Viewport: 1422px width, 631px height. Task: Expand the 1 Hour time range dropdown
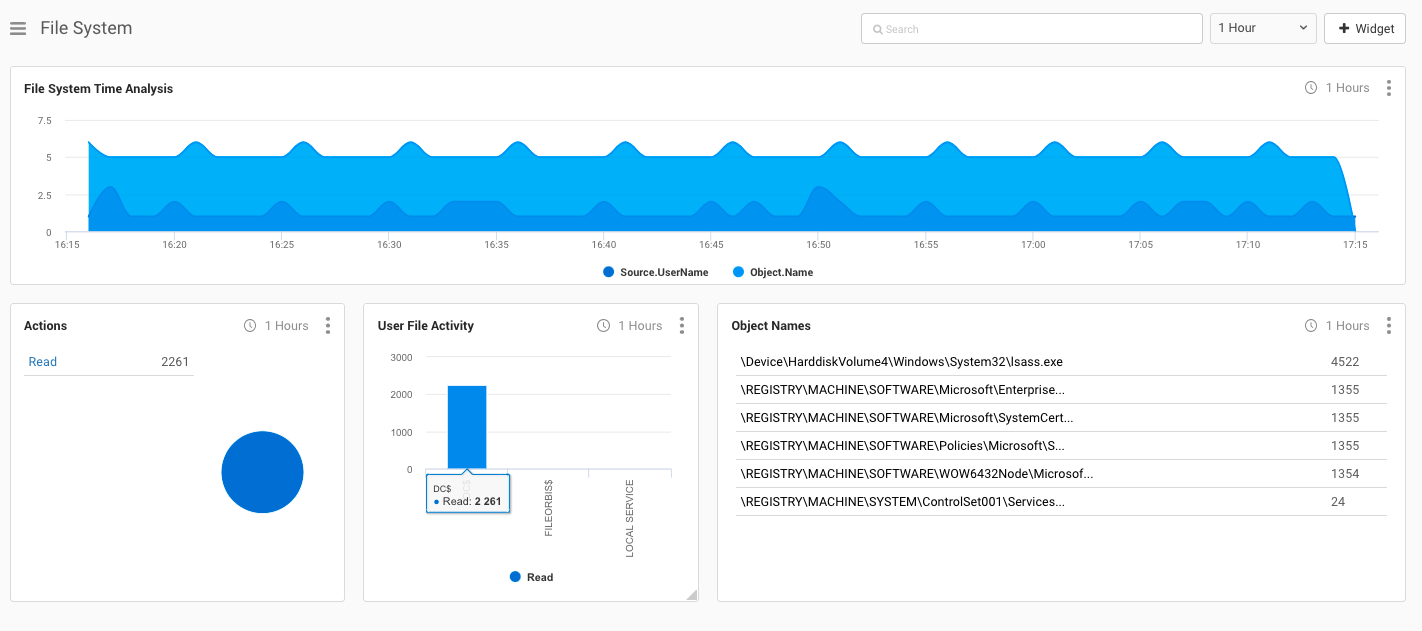[x=1262, y=28]
